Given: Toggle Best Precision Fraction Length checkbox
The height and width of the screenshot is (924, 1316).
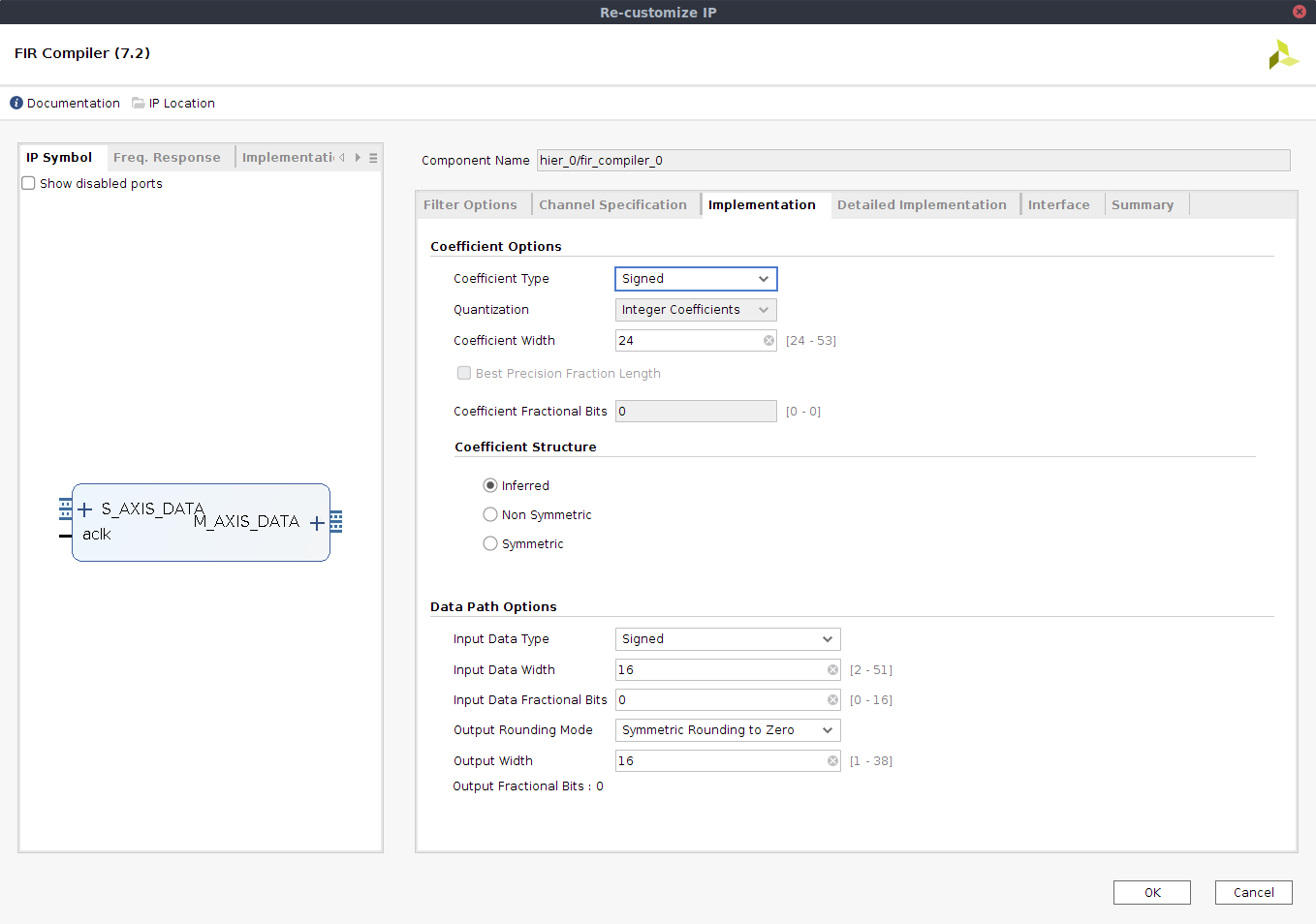Looking at the screenshot, I should [464, 373].
